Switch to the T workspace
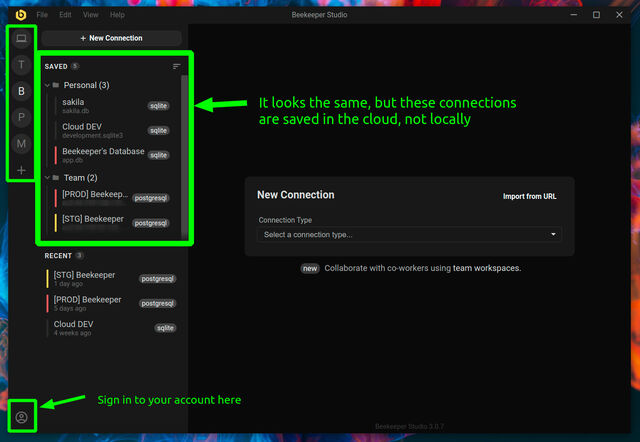This screenshot has width=640, height=442. (21, 64)
